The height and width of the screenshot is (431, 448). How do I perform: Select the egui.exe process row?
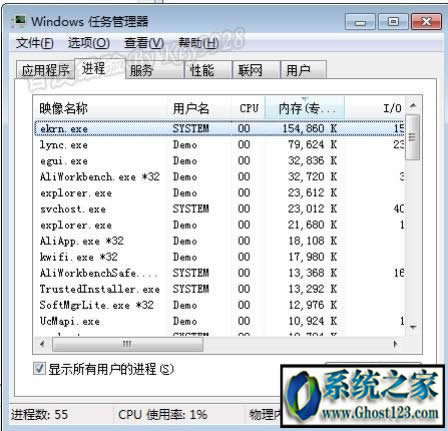219,161
